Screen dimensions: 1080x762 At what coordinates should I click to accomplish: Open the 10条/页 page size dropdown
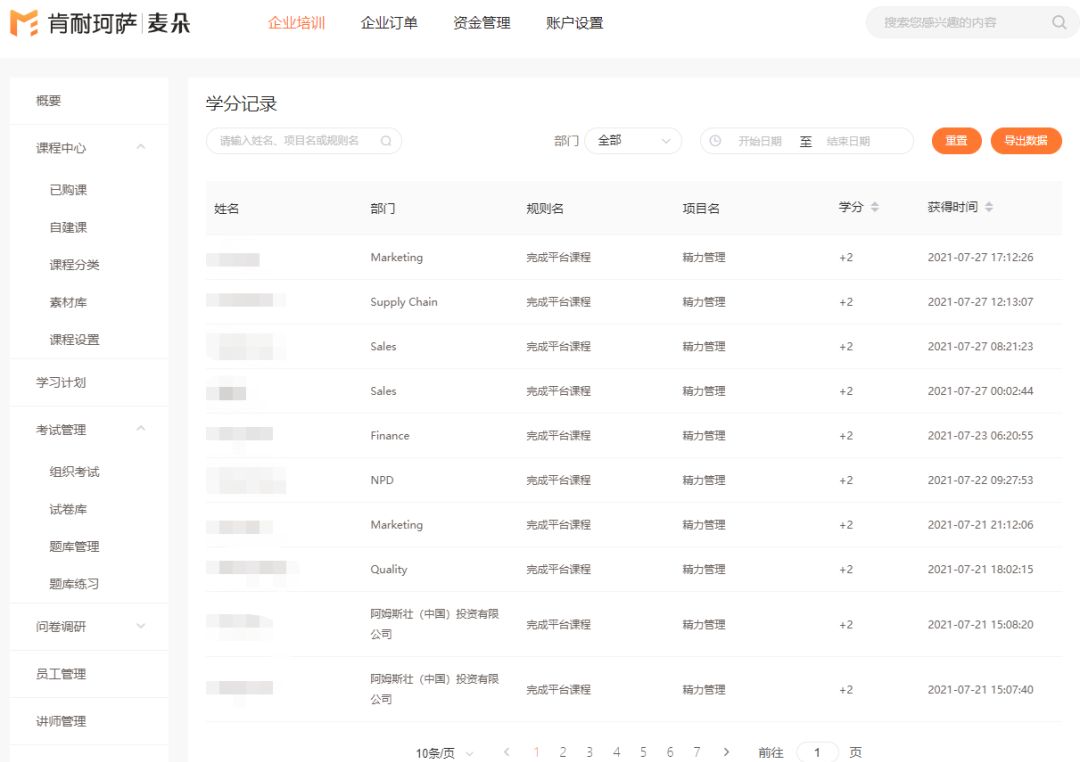tap(444, 753)
